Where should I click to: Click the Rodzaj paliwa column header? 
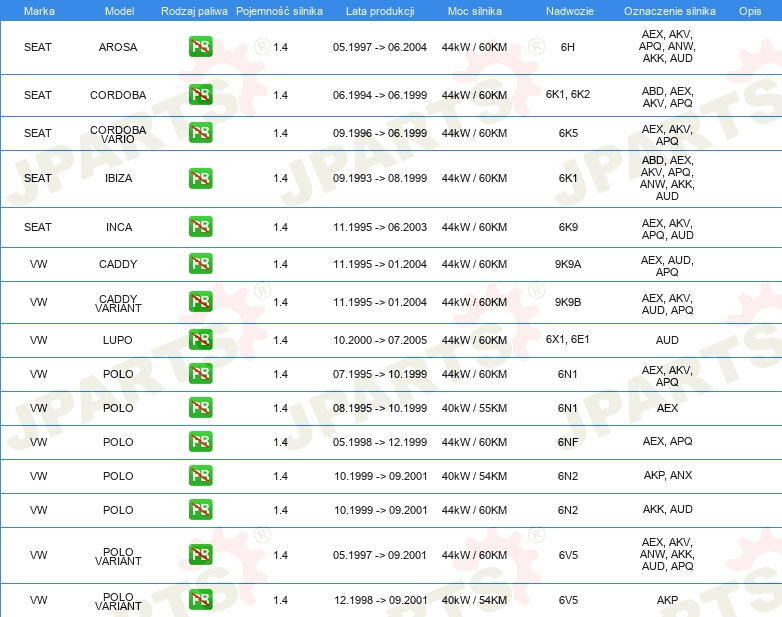click(x=194, y=11)
